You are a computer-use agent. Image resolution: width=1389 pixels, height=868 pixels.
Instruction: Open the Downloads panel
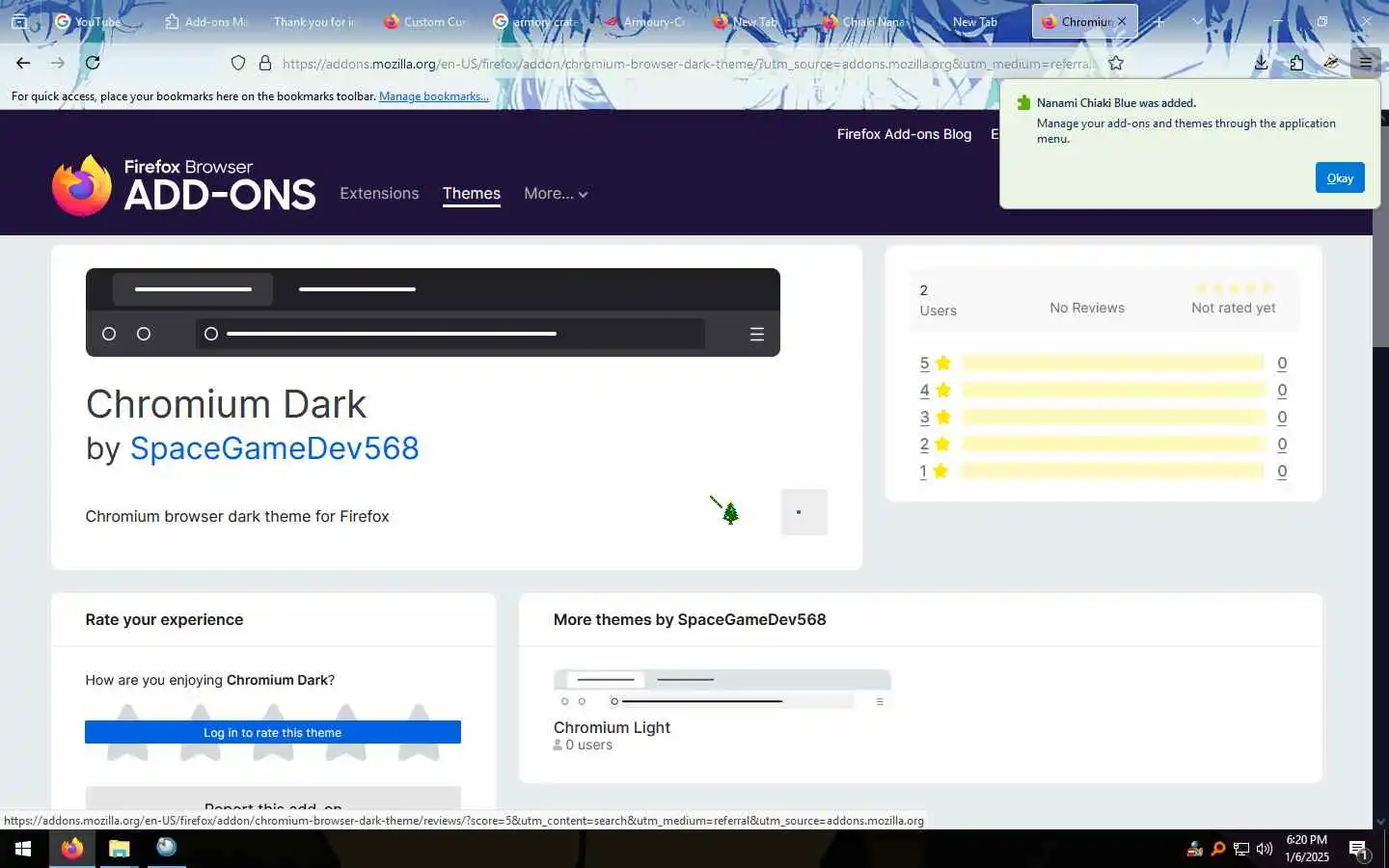1261,63
